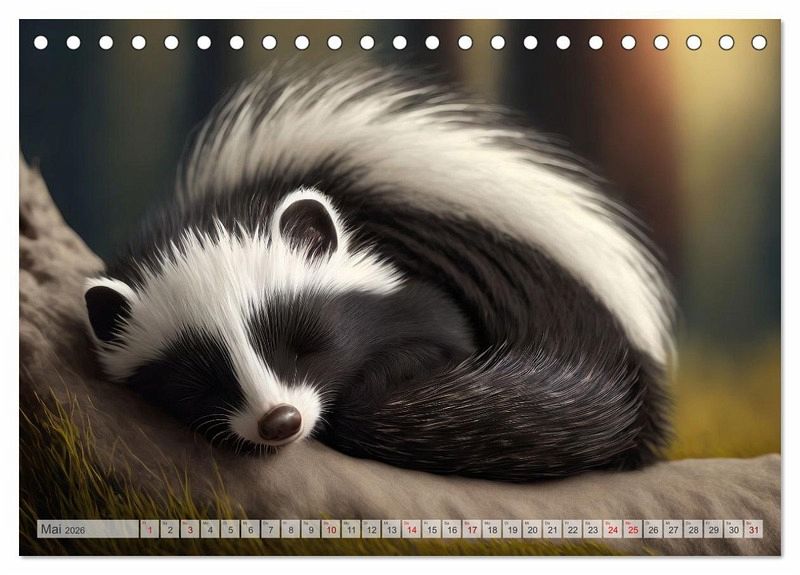
Task: Click day 28 in the date row
Action: click(x=693, y=530)
